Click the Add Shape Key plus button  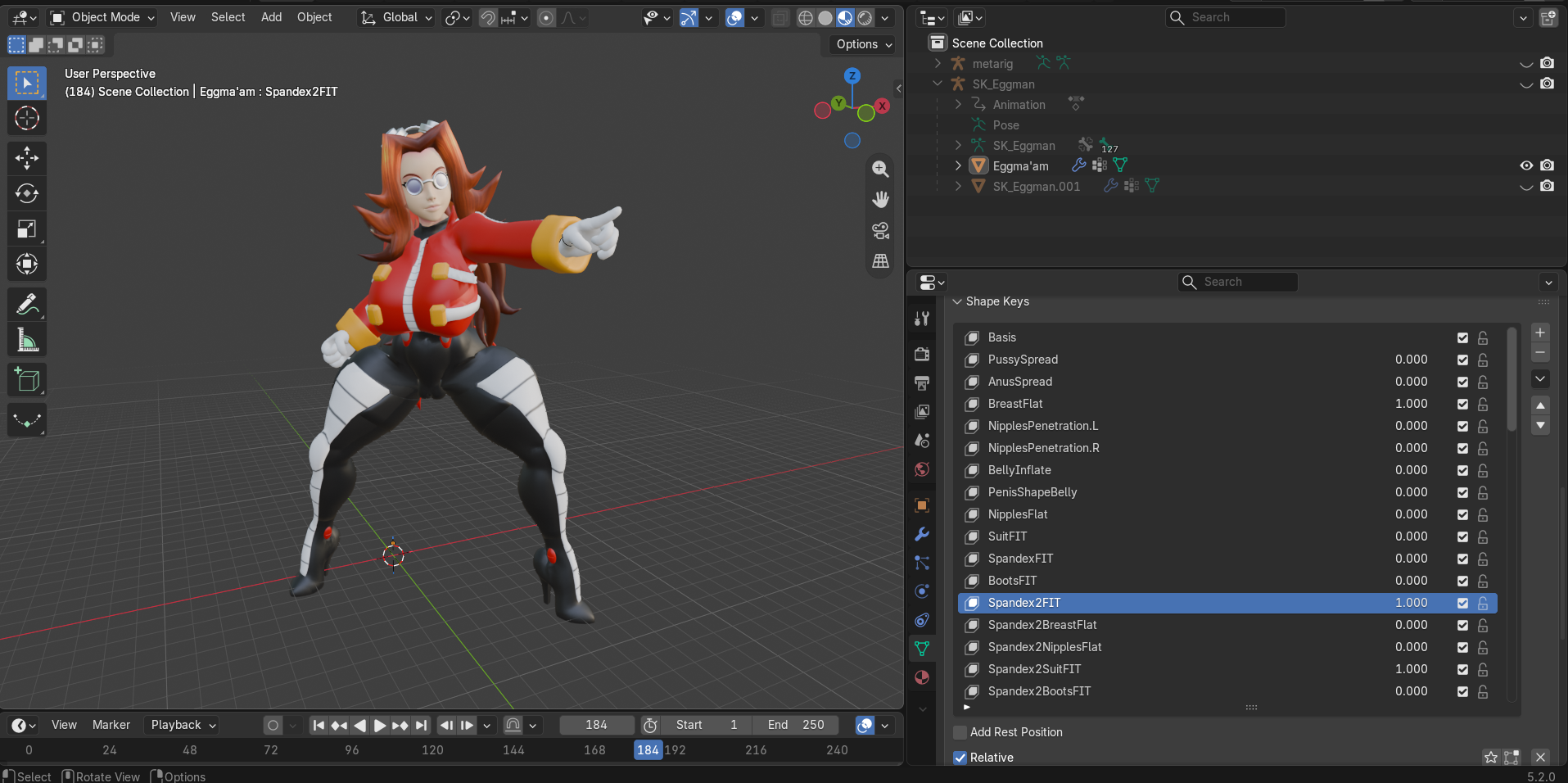pyautogui.click(x=1540, y=333)
